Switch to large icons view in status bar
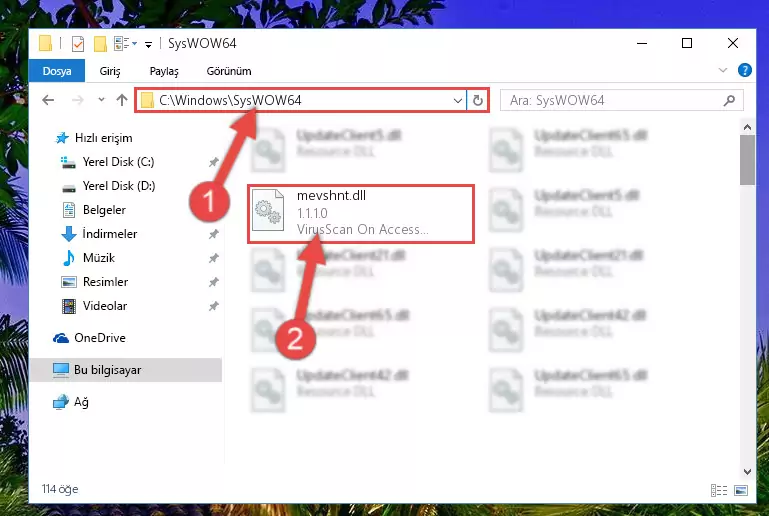 coord(741,490)
